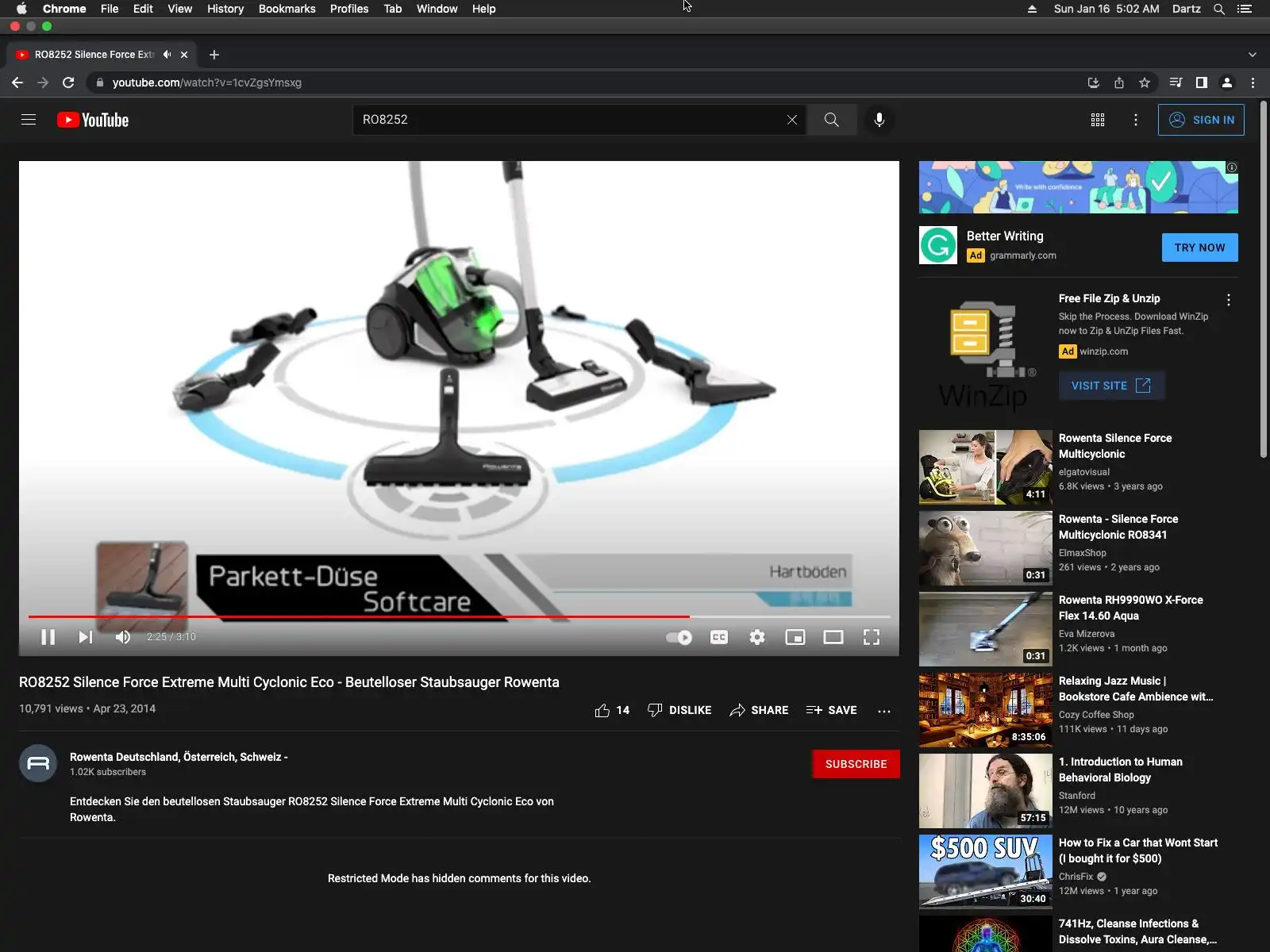1270x952 pixels.
Task: Reload the page
Action: pos(68,83)
